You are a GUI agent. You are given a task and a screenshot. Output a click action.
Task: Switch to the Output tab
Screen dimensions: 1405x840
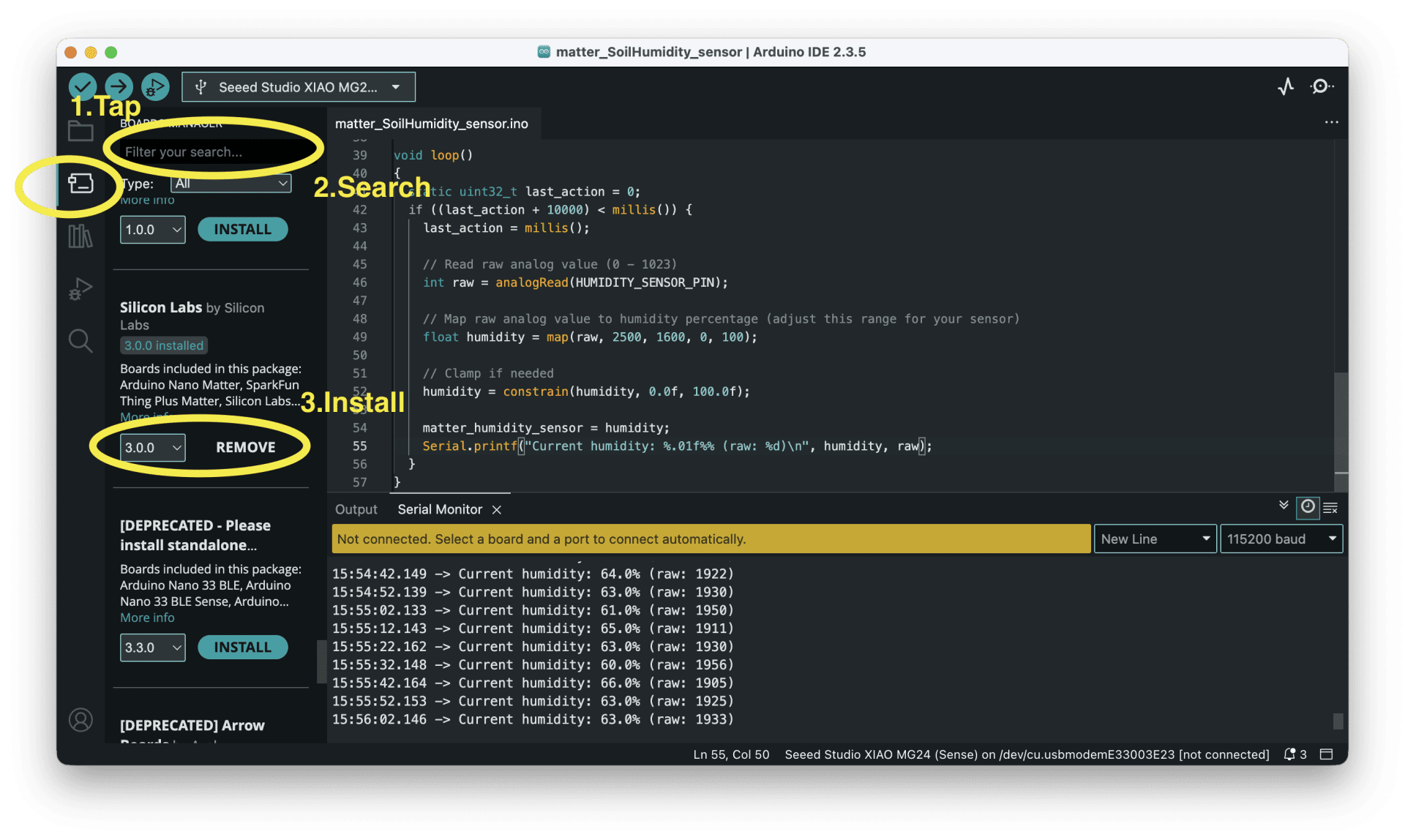click(356, 509)
